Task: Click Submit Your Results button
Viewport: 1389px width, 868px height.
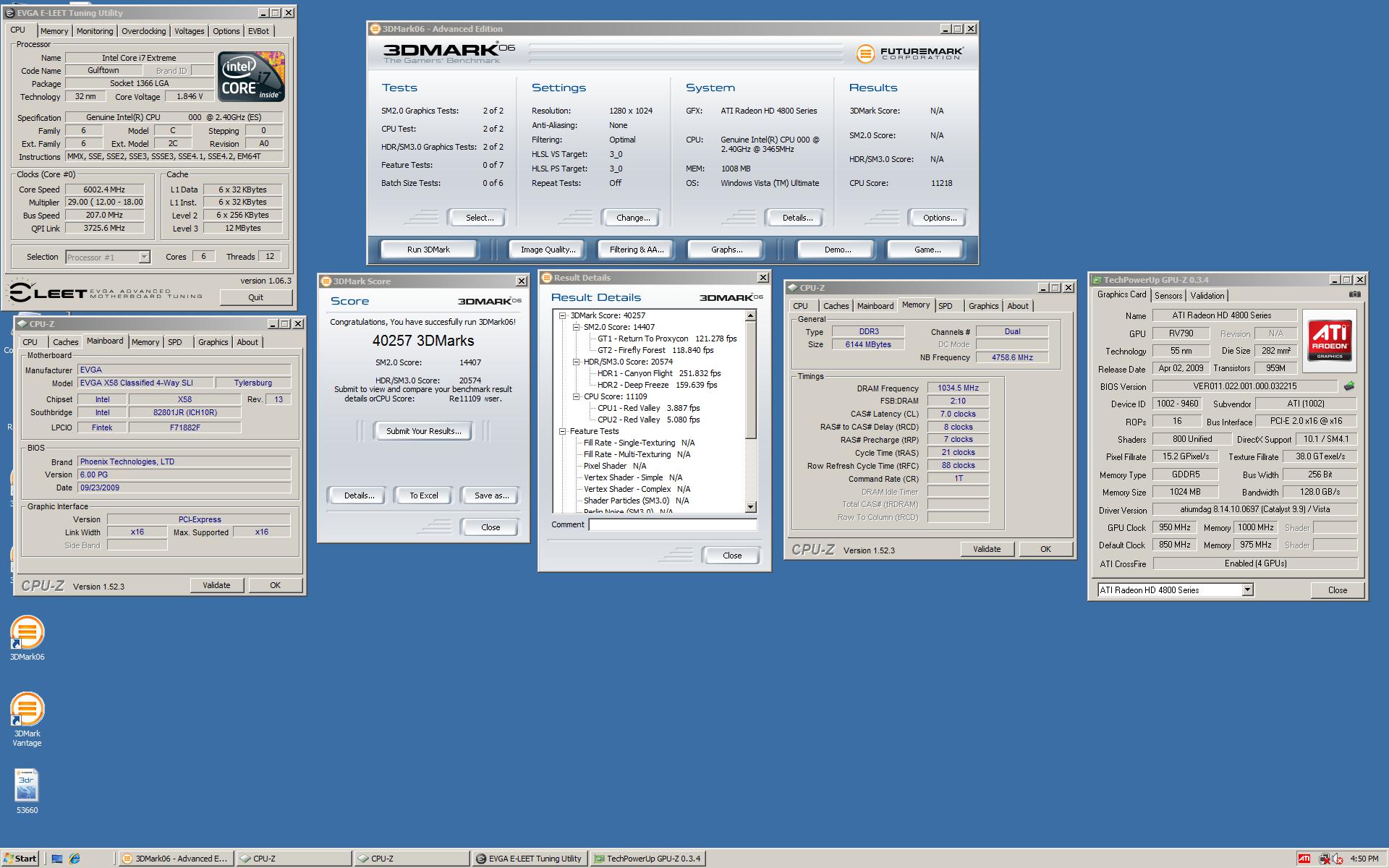Action: [x=423, y=431]
